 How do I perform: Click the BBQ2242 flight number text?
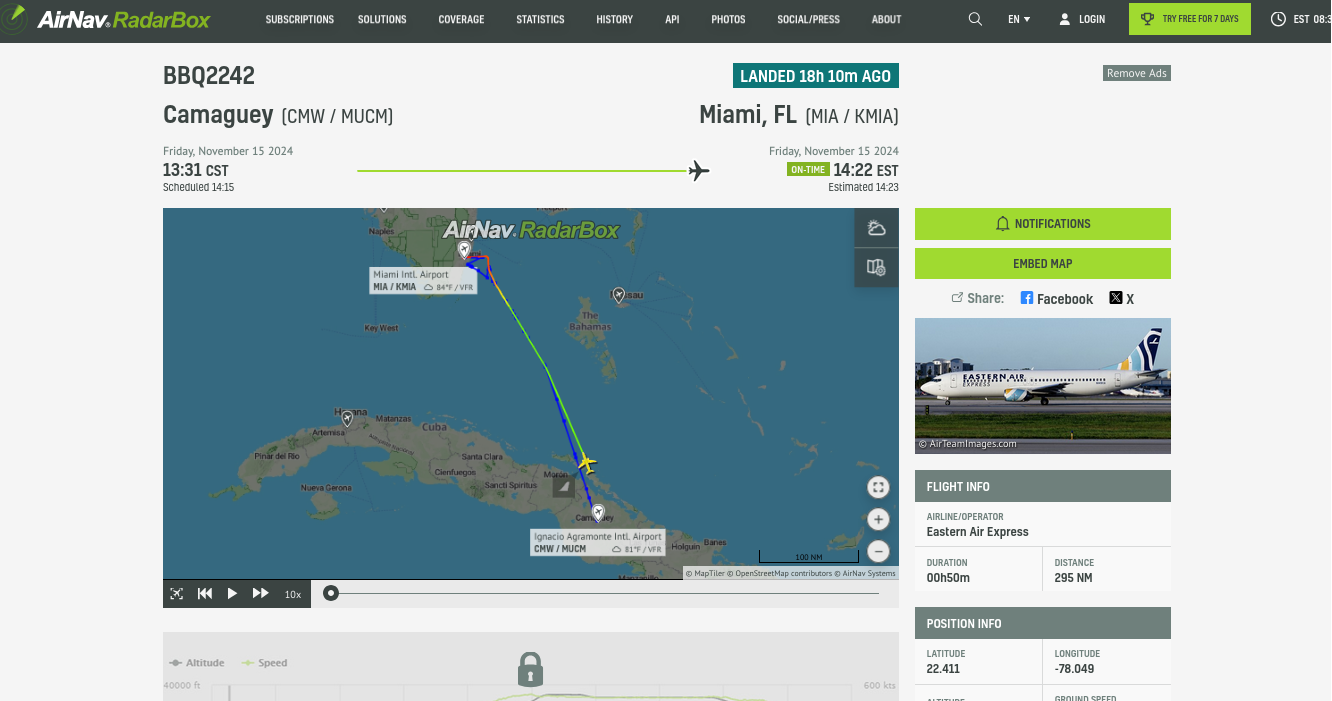tap(209, 75)
